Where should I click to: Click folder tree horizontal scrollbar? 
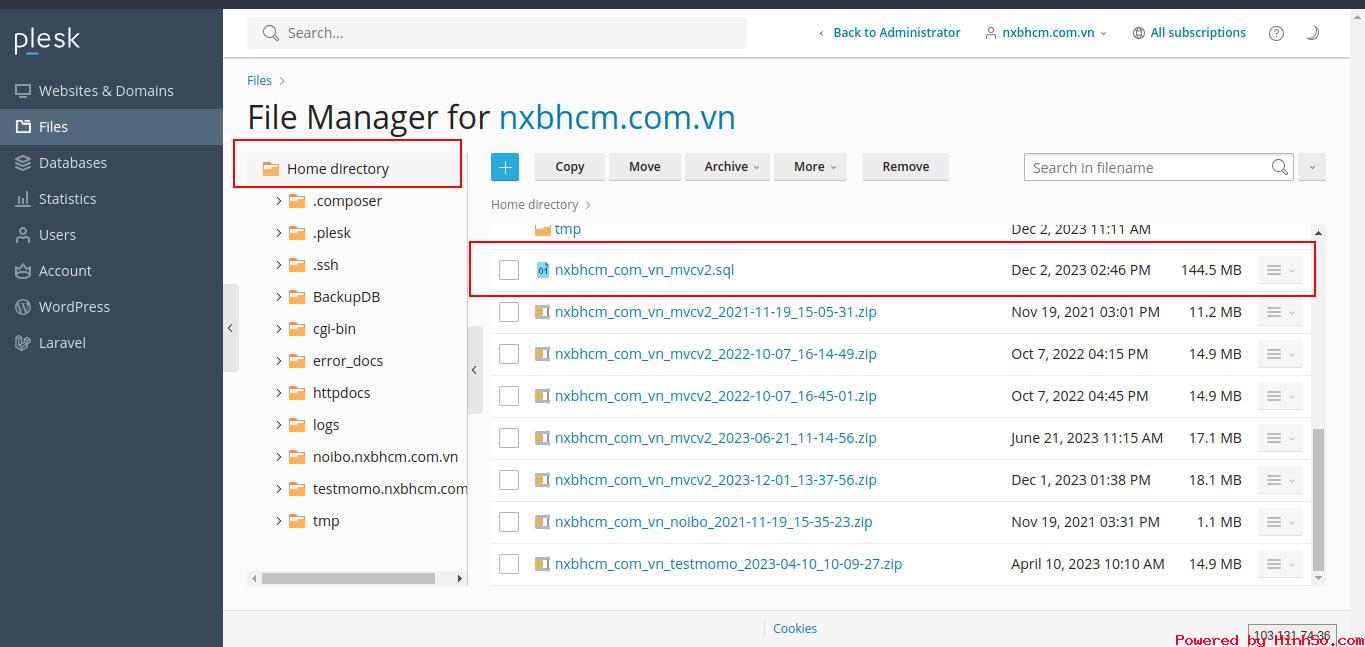[x=348, y=578]
